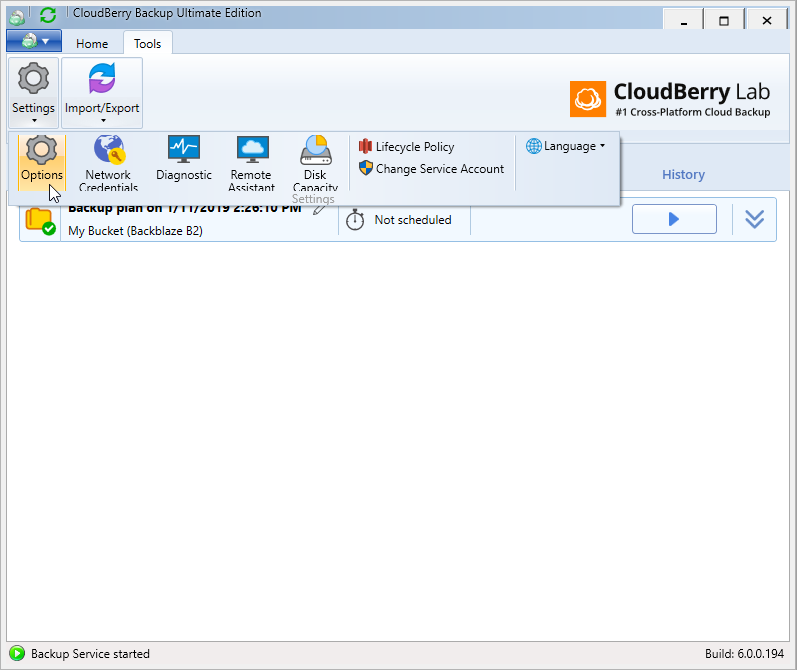Close the CloudBerry Backup window
797x670 pixels.
767,20
